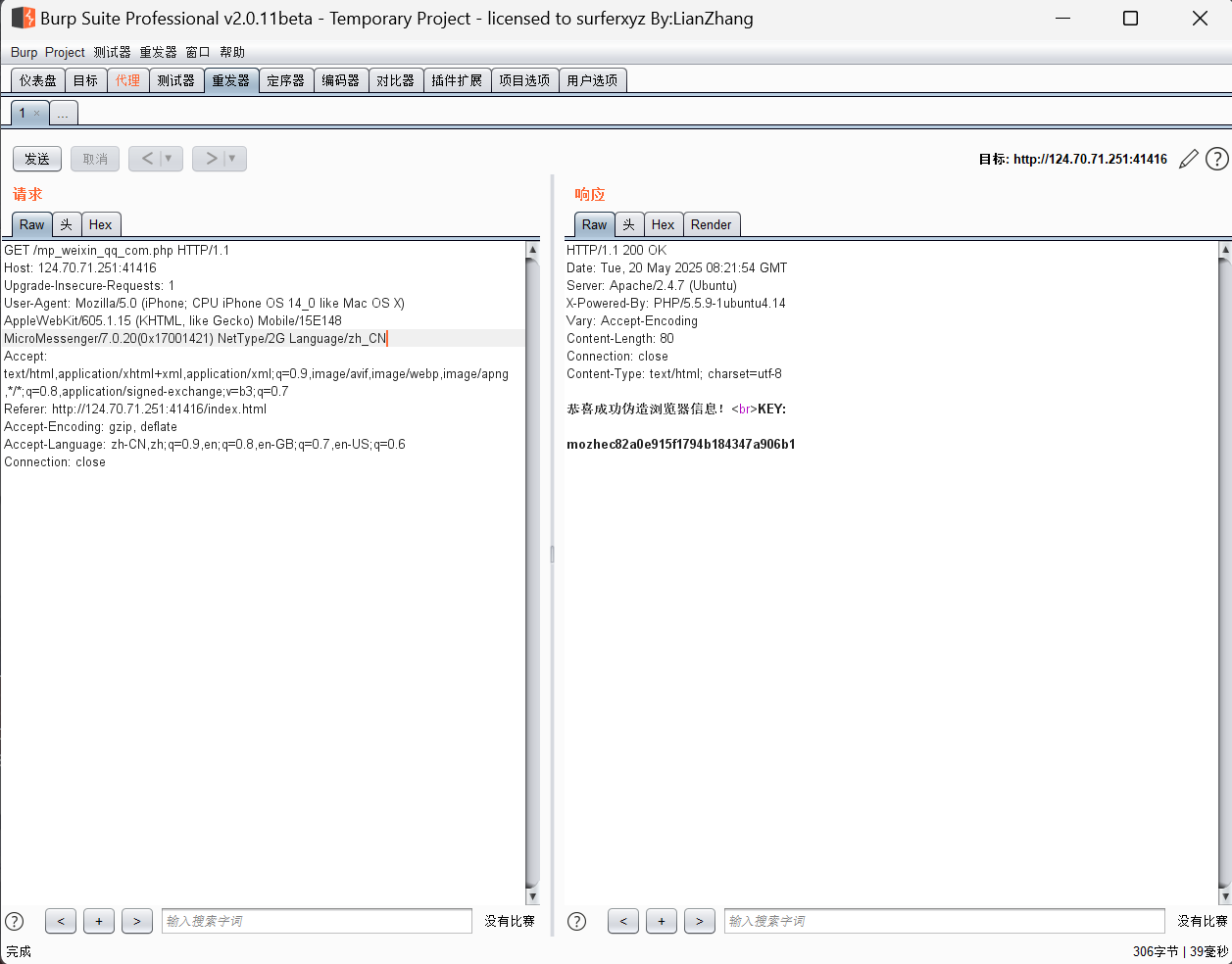Click the request search next match button
This screenshot has width=1232, height=964.
[x=137, y=921]
